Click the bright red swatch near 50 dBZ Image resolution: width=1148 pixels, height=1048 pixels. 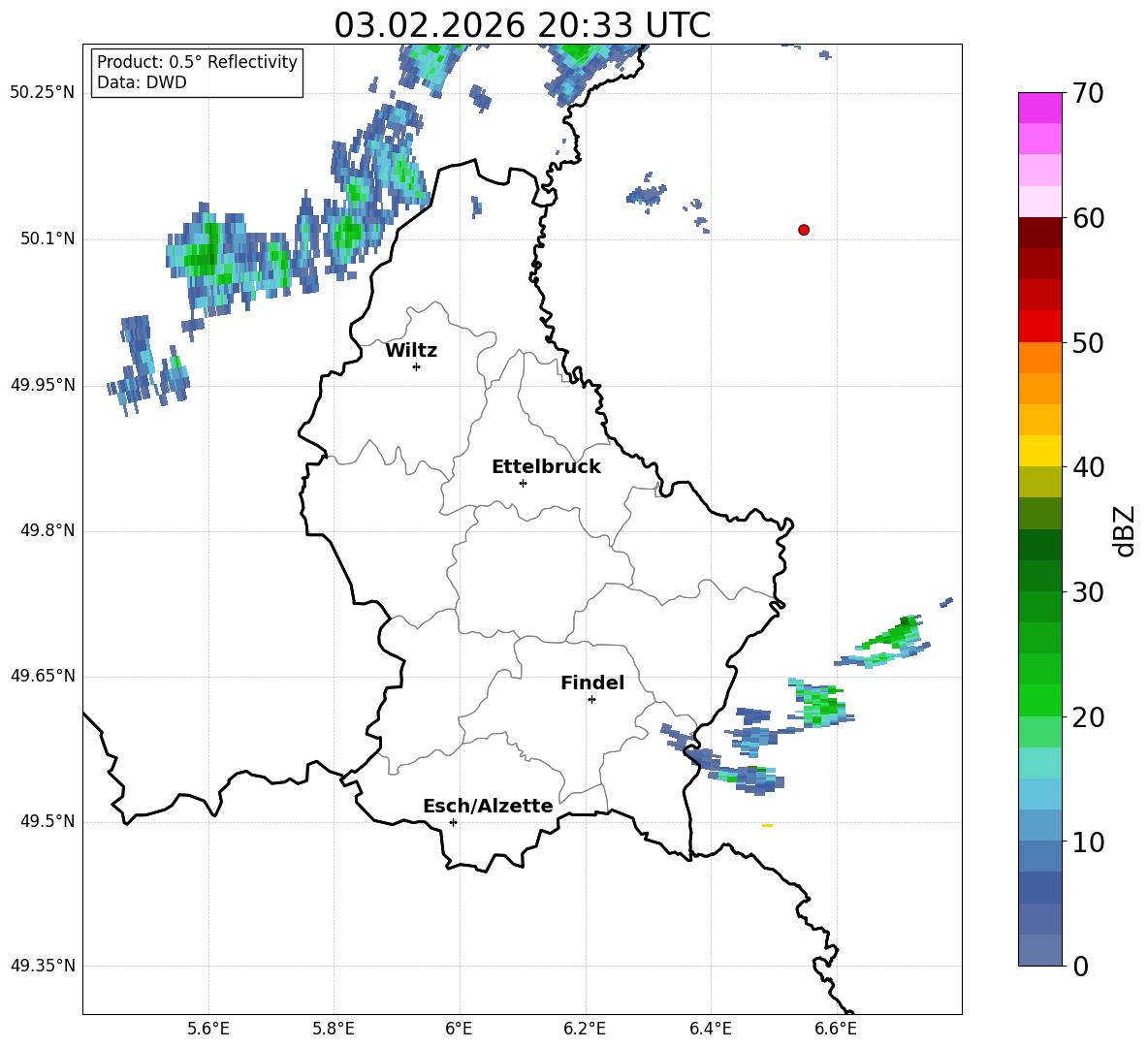click(1039, 327)
